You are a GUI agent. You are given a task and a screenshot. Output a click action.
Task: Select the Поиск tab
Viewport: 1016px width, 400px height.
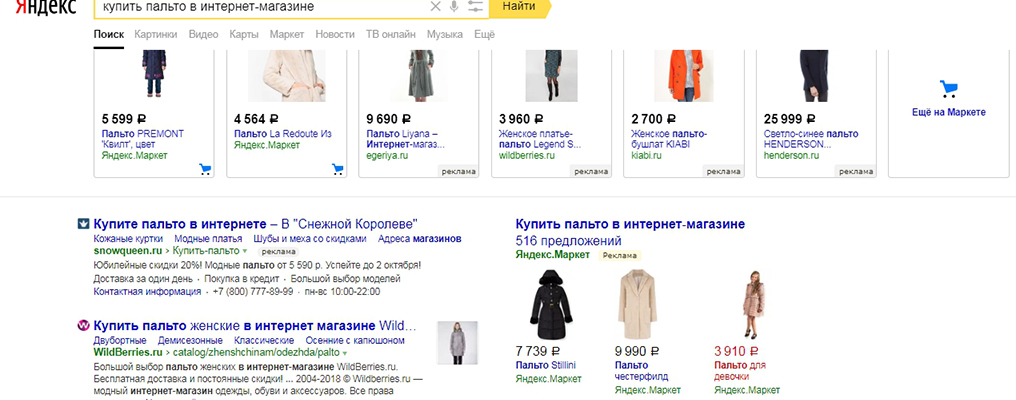point(108,34)
